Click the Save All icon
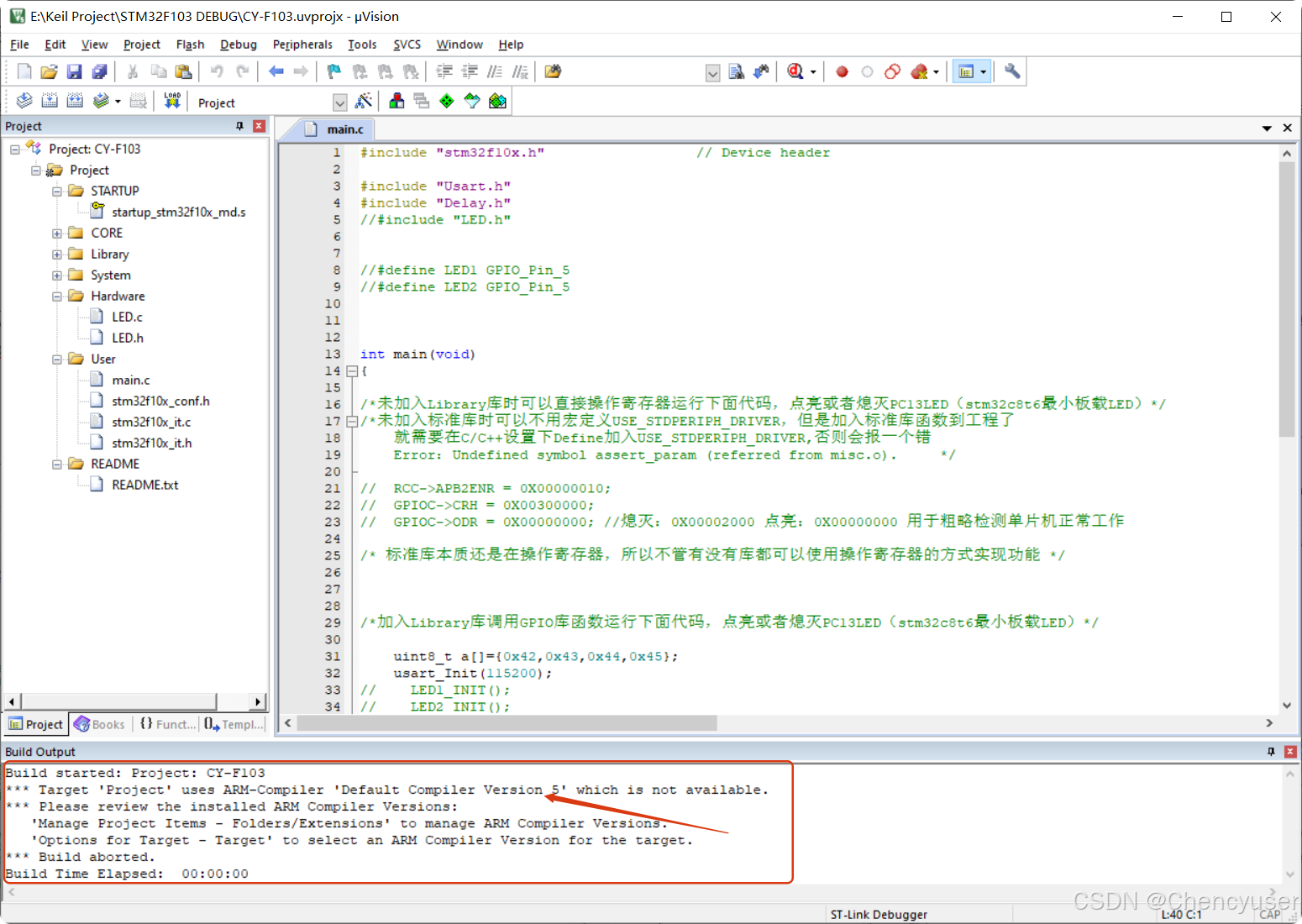The width and height of the screenshot is (1302, 924). tap(99, 72)
